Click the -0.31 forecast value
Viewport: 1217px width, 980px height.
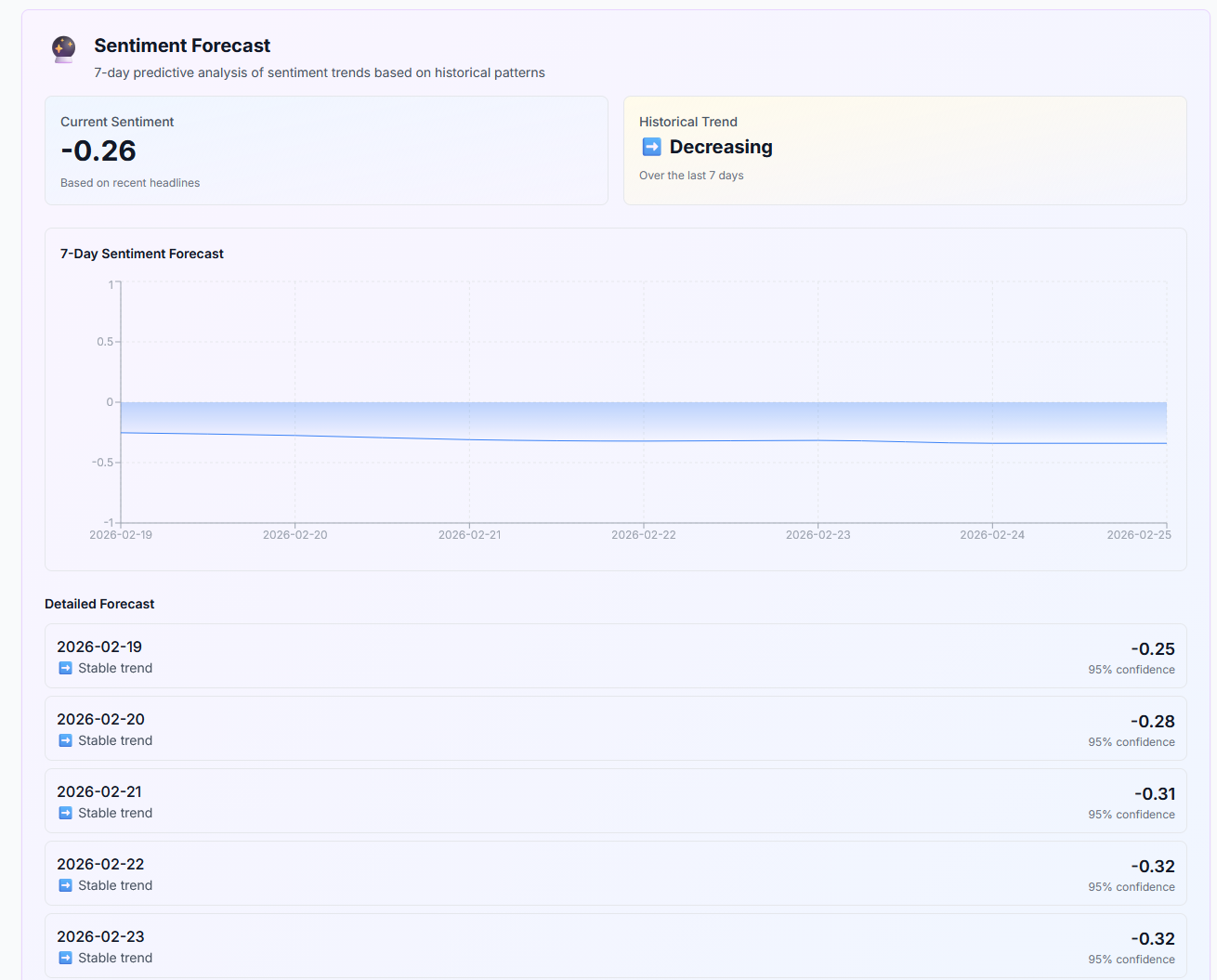point(1155,794)
